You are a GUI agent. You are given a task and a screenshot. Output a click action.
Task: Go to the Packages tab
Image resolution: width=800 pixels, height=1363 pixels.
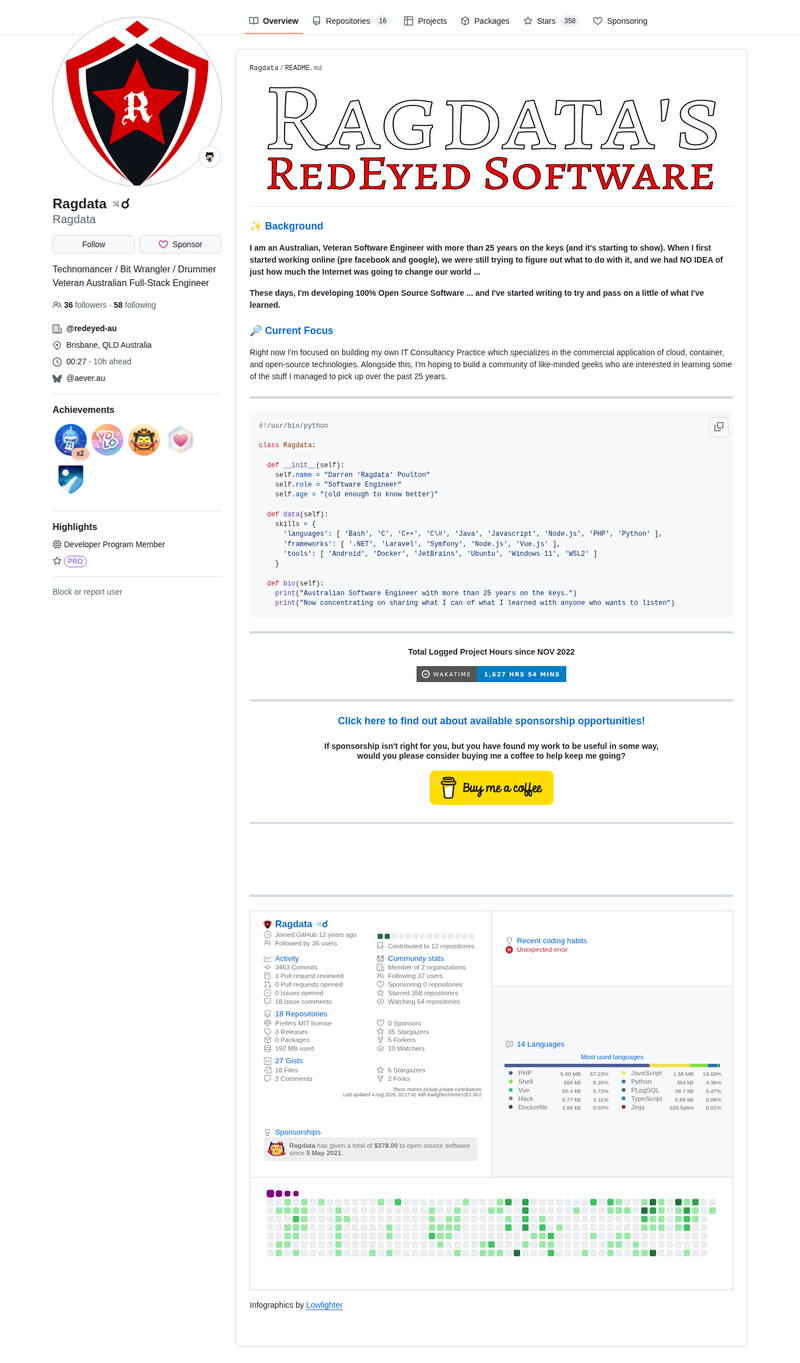(485, 20)
